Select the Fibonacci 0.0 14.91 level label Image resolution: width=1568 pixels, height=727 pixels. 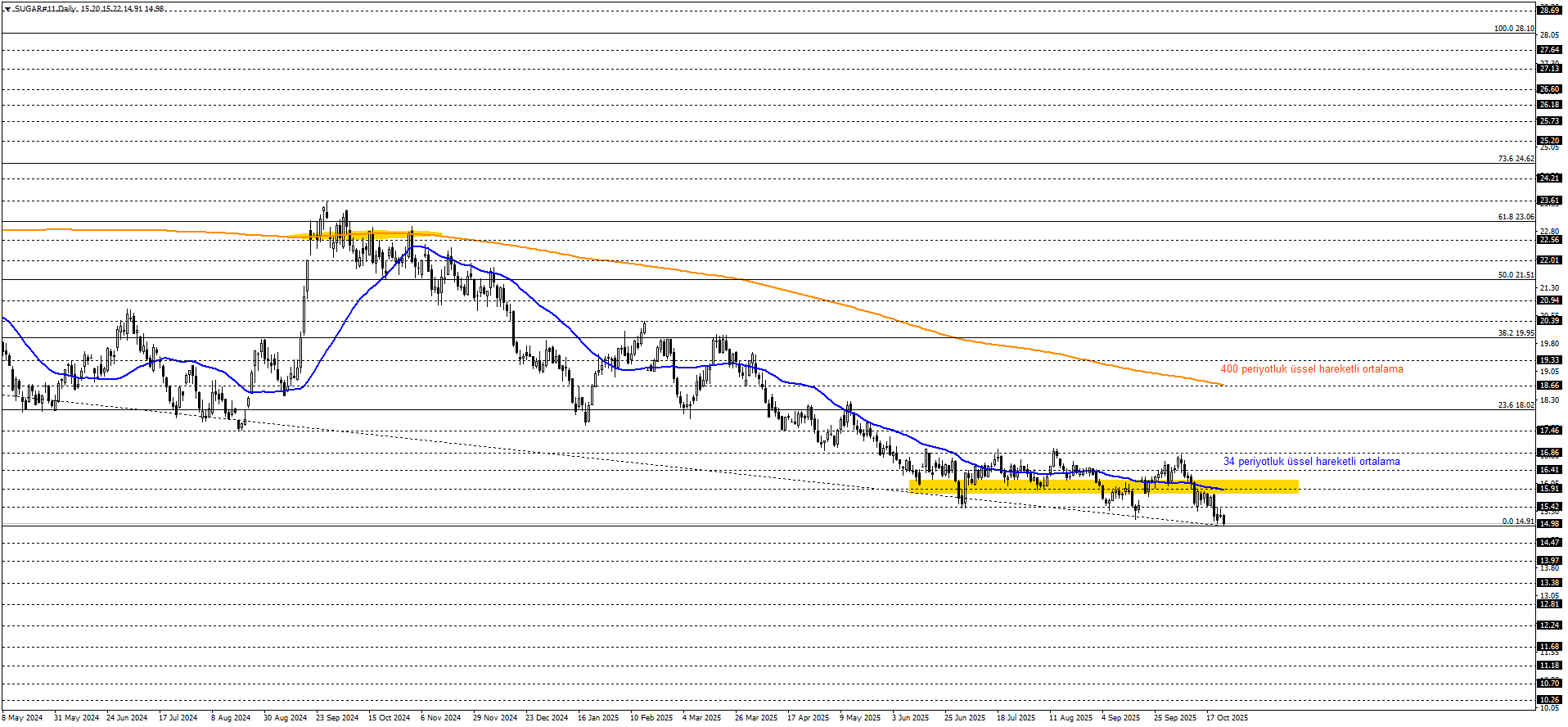[1517, 522]
